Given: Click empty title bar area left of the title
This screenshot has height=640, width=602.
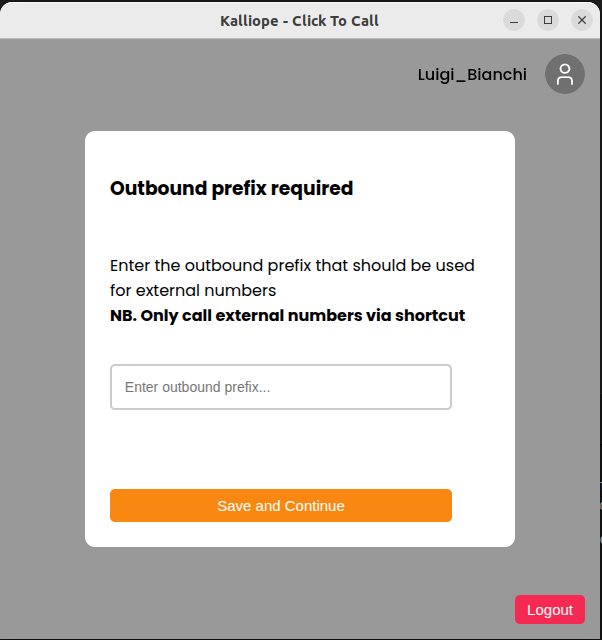Looking at the screenshot, I should coord(100,20).
